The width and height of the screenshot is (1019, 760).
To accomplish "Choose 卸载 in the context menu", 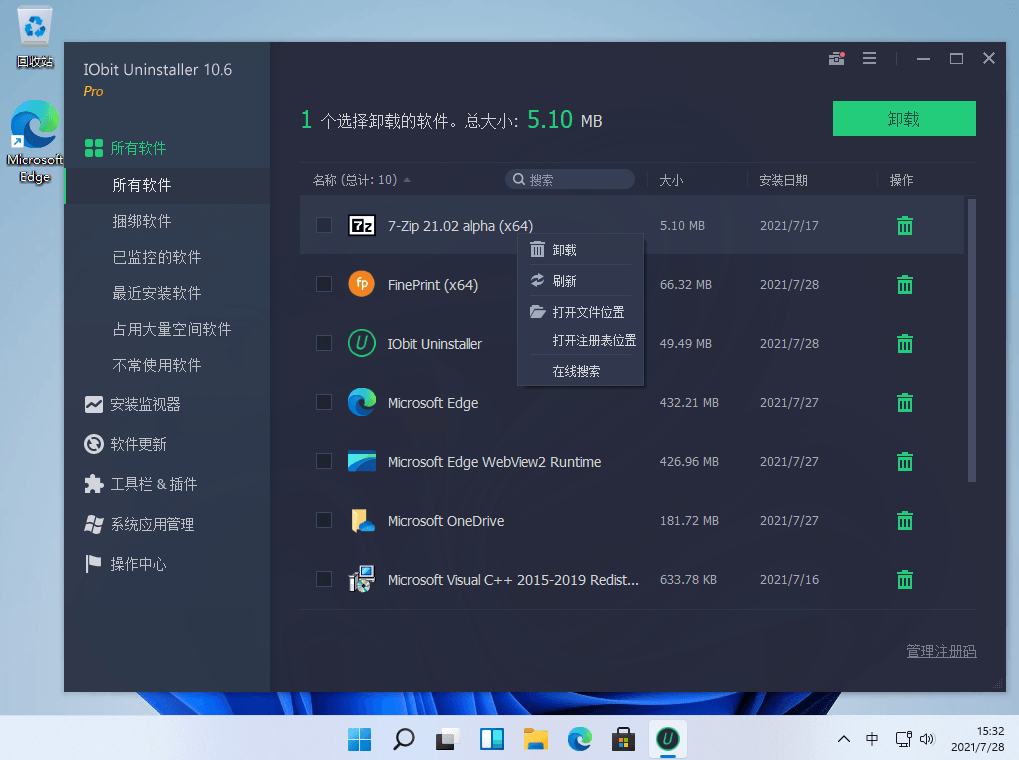I will coord(580,250).
